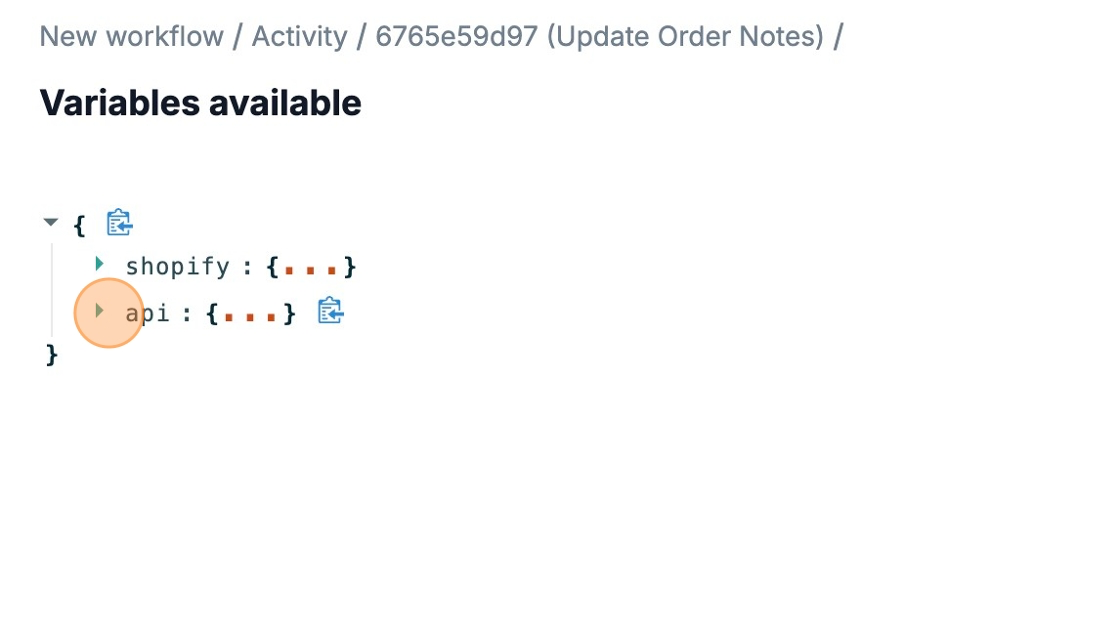Go to New workflow breadcrumb
Image resolution: width=1120 pixels, height=626 pixels.
(131, 37)
